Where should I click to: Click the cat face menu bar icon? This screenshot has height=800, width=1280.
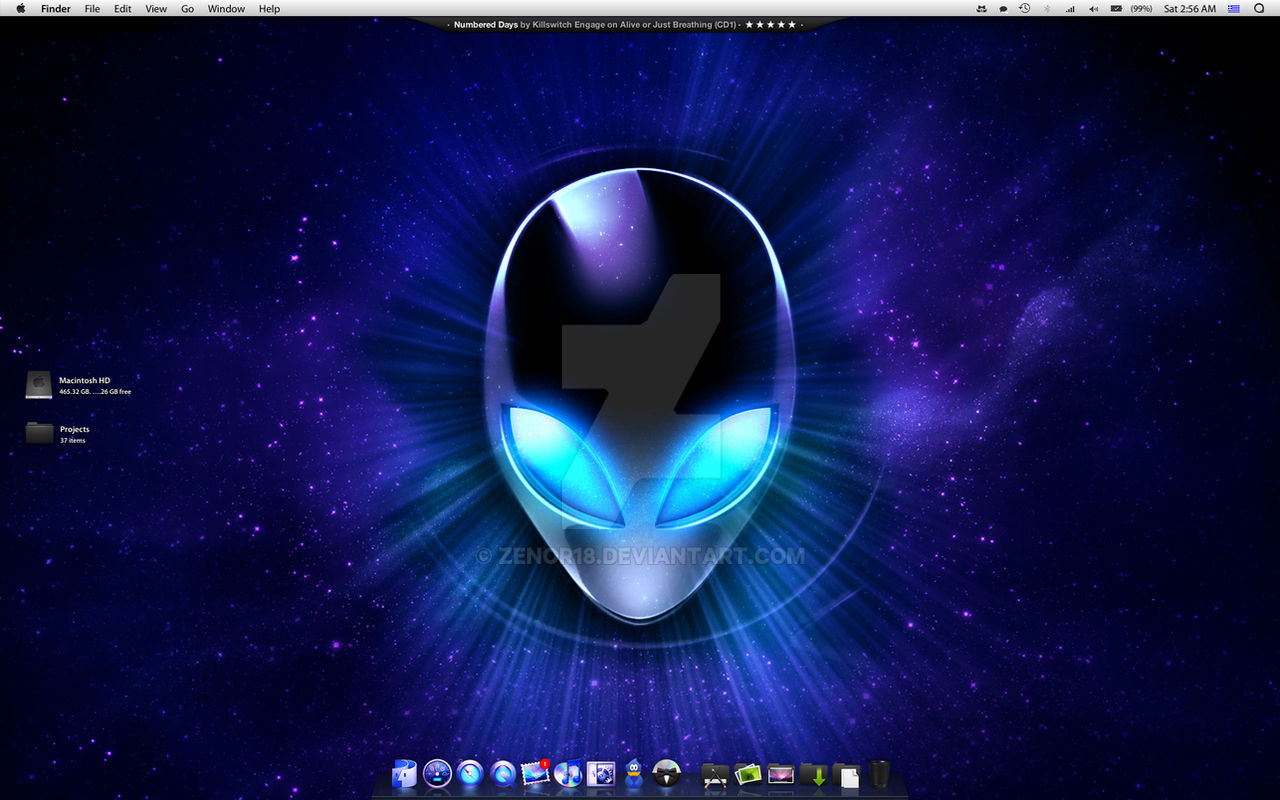click(x=982, y=9)
